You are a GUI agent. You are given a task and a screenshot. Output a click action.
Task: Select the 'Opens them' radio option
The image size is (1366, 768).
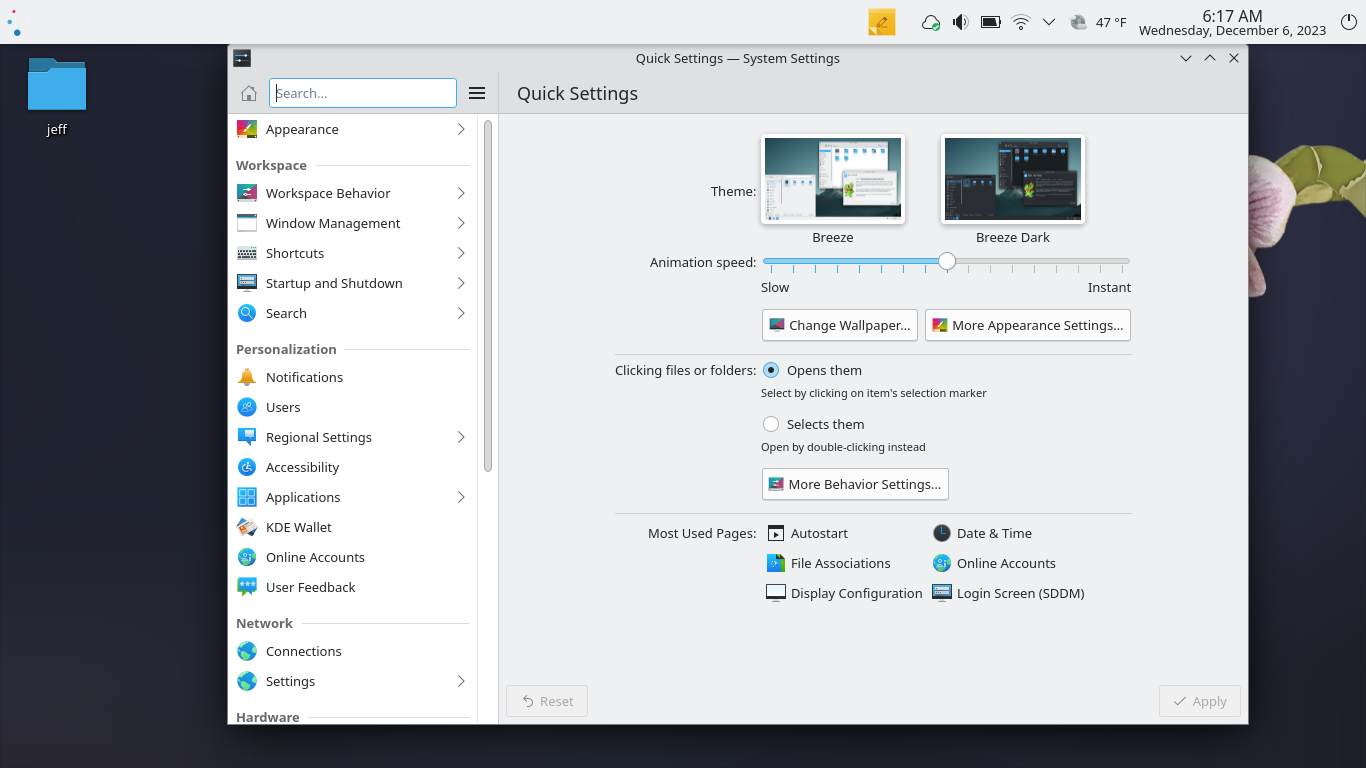point(771,370)
